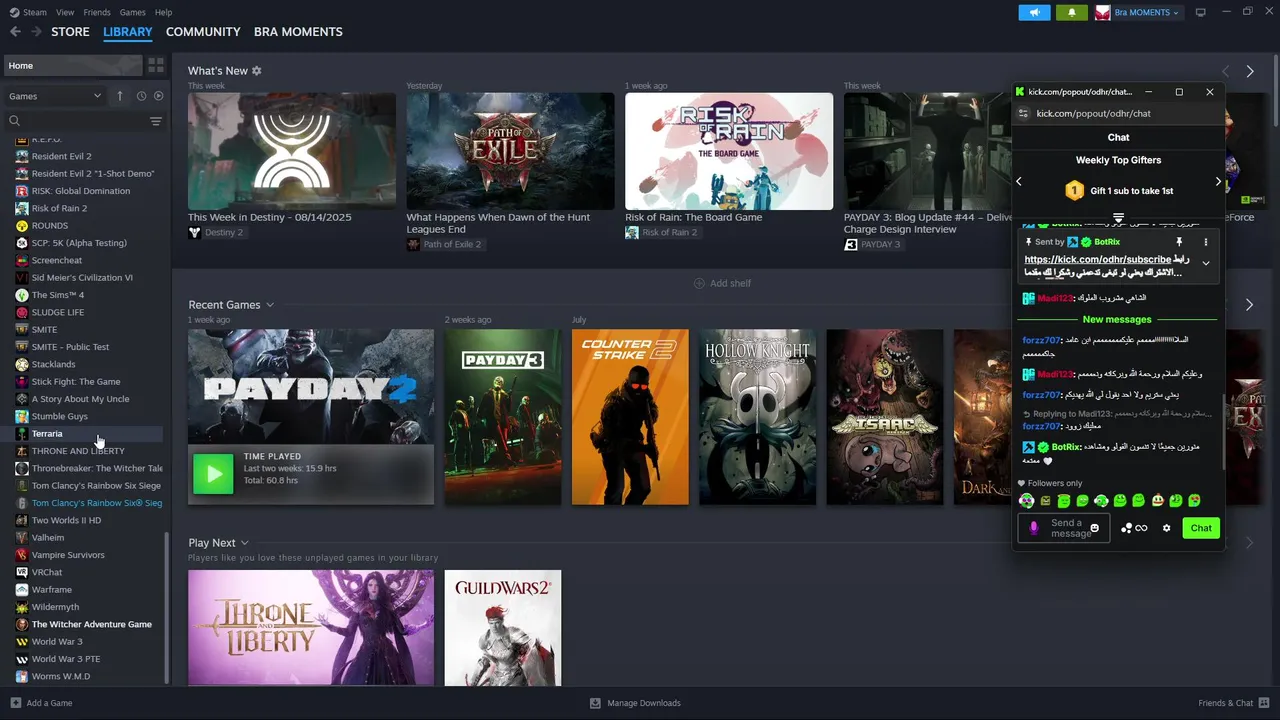Click the library game list scrollbar

pyautogui.click(x=167, y=608)
